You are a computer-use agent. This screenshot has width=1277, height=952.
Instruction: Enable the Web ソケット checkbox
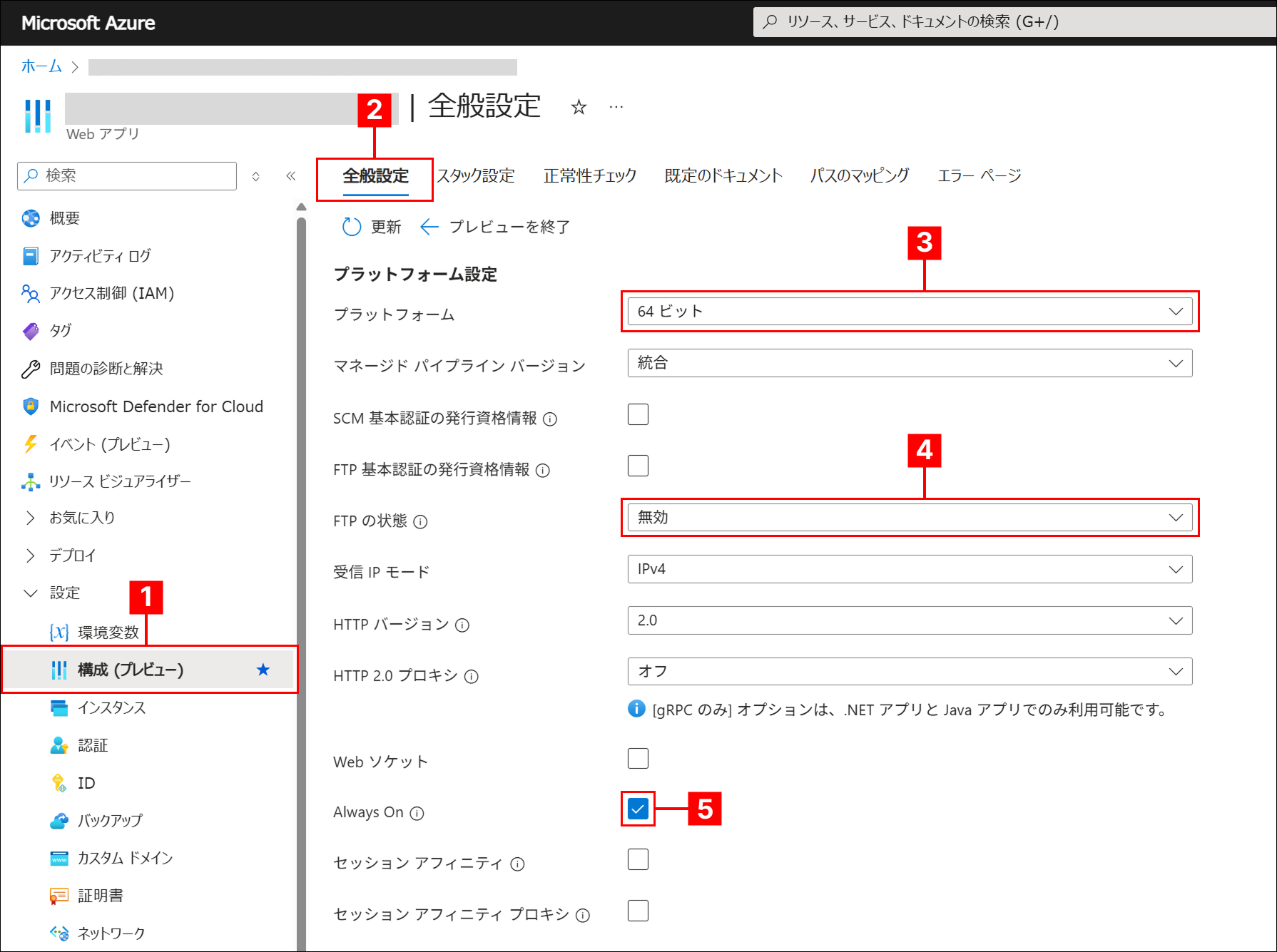pos(638,758)
